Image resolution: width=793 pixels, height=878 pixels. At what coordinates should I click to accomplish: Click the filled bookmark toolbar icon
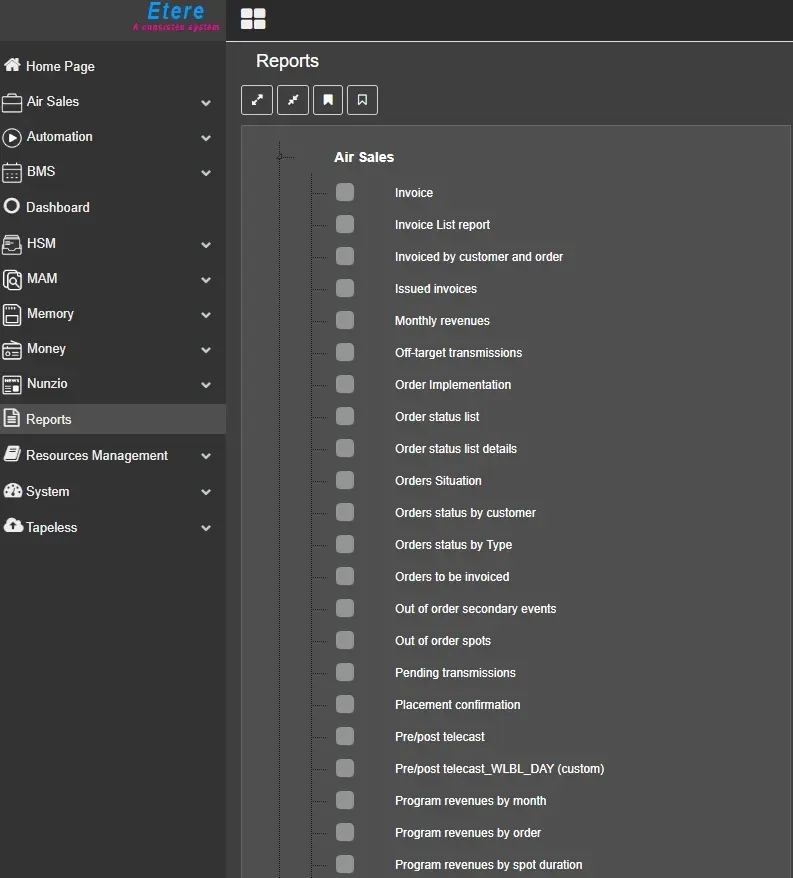tap(327, 100)
